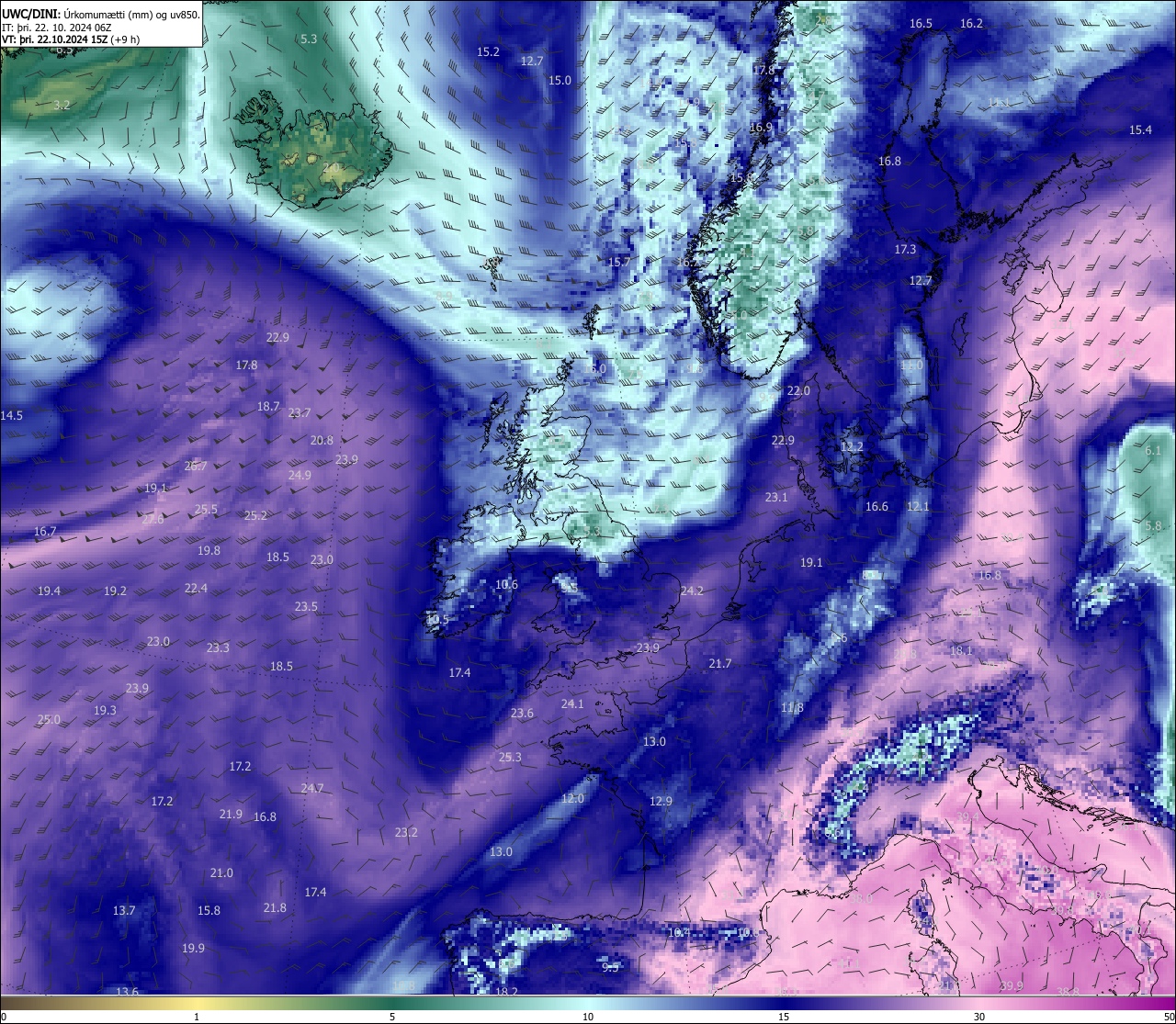
Task: Click the map value '23.3'
Action: coord(218,647)
